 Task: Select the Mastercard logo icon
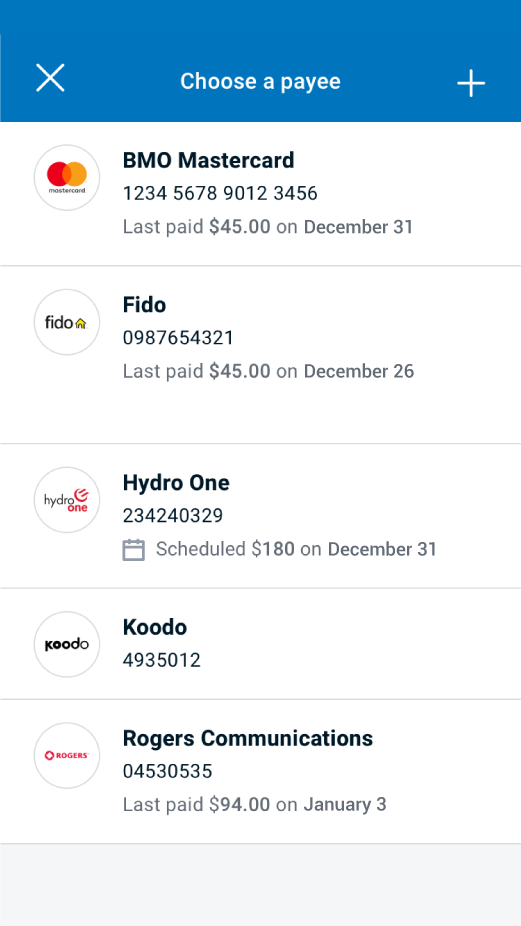(x=67, y=177)
